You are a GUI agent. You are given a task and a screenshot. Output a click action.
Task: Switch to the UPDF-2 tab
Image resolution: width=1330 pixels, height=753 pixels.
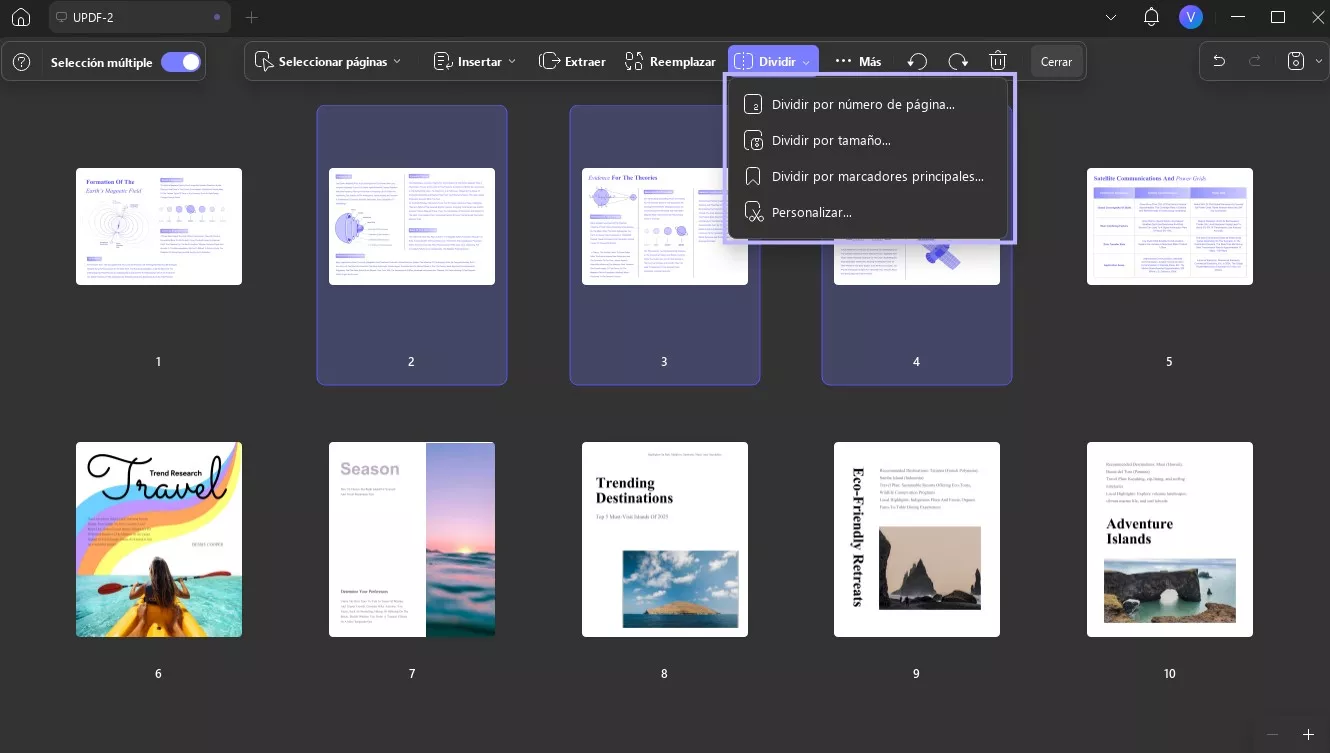click(x=140, y=17)
